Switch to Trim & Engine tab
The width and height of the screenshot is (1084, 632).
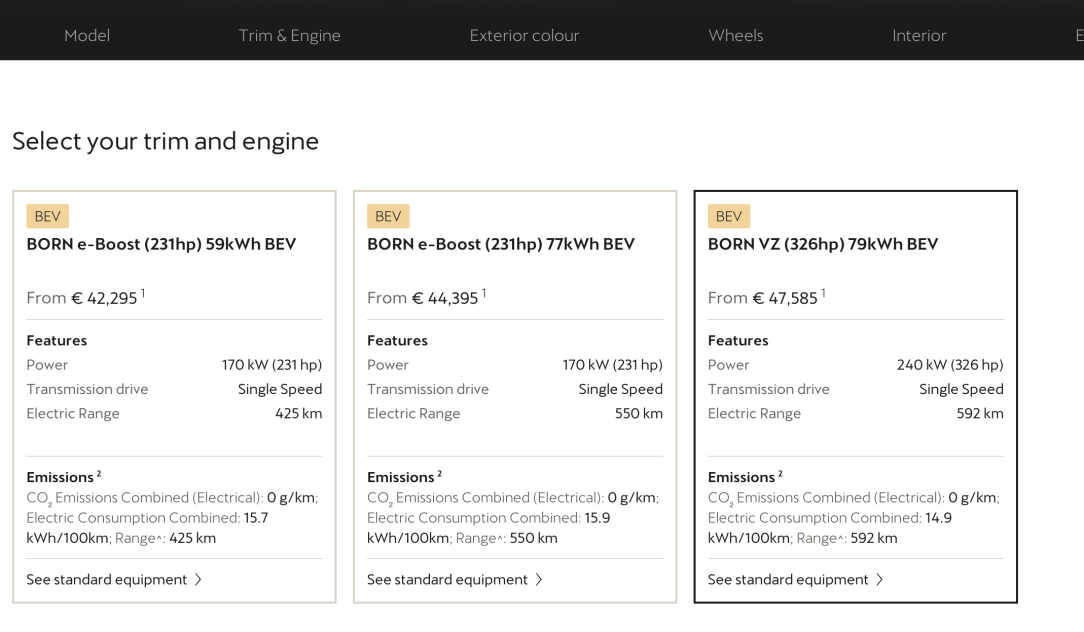(x=290, y=35)
